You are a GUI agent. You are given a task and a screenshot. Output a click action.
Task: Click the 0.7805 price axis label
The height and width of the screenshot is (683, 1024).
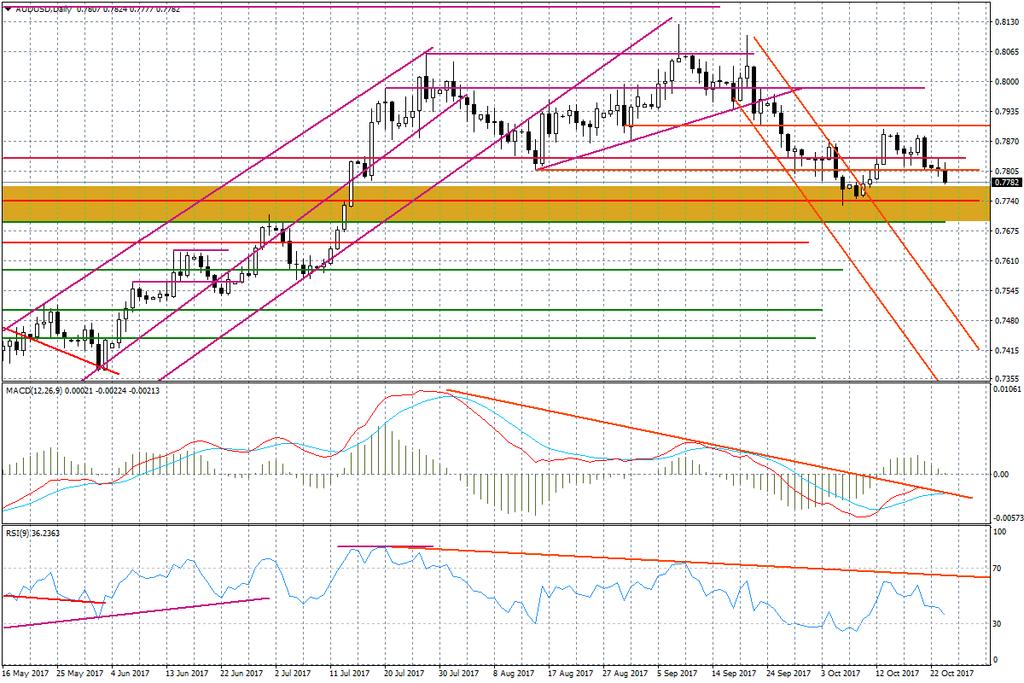coord(1006,172)
